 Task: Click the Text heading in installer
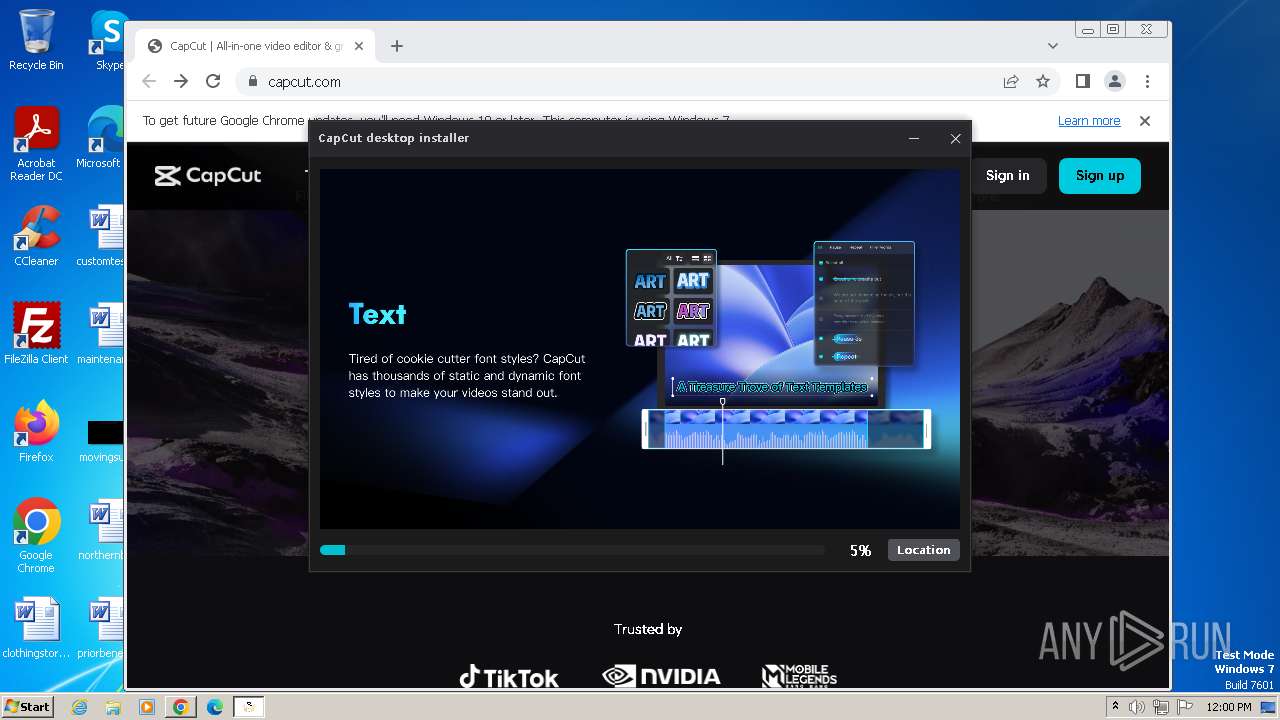point(377,314)
